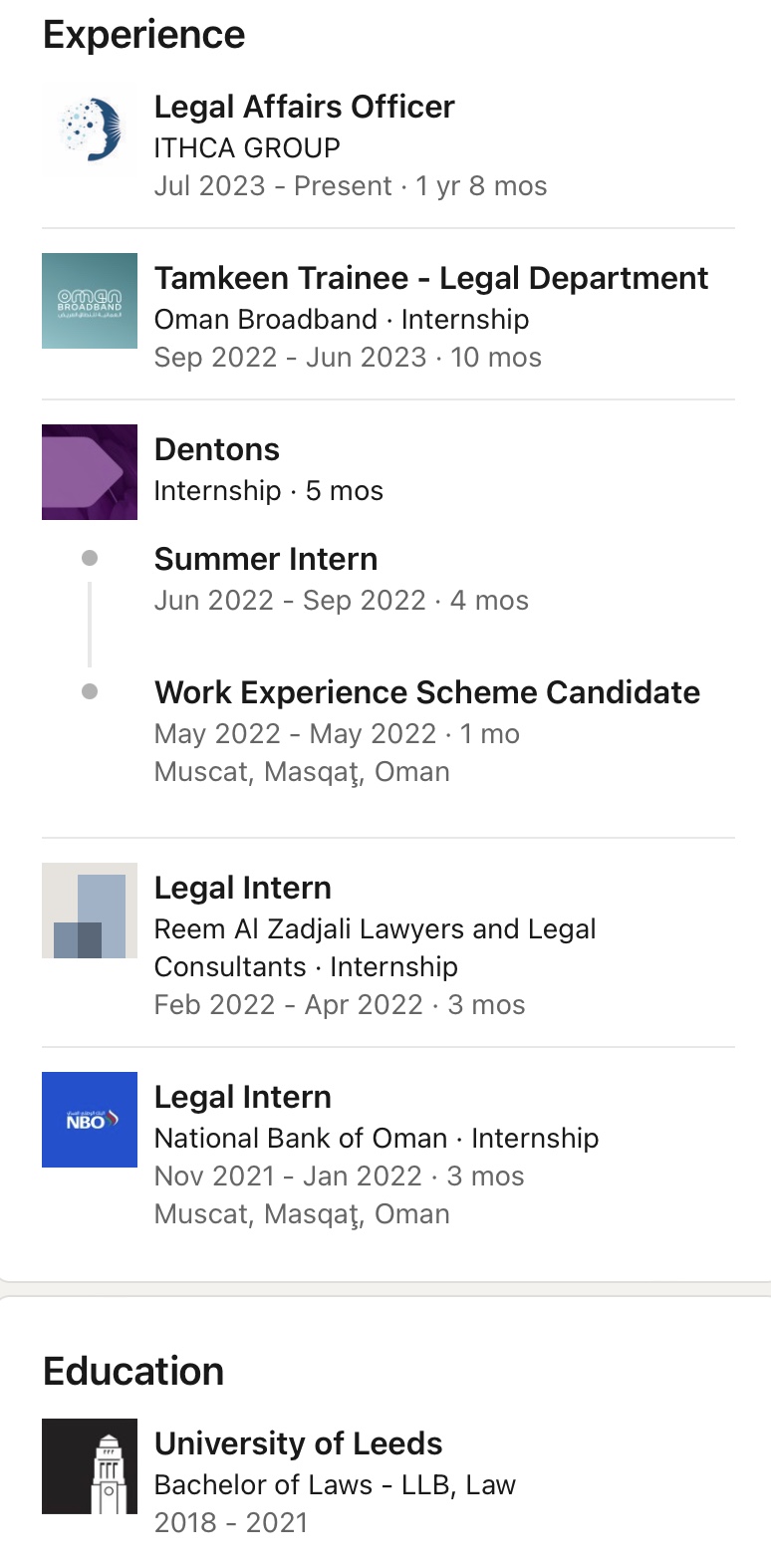Click the University of Leeds title
771x1568 pixels.
click(298, 1443)
